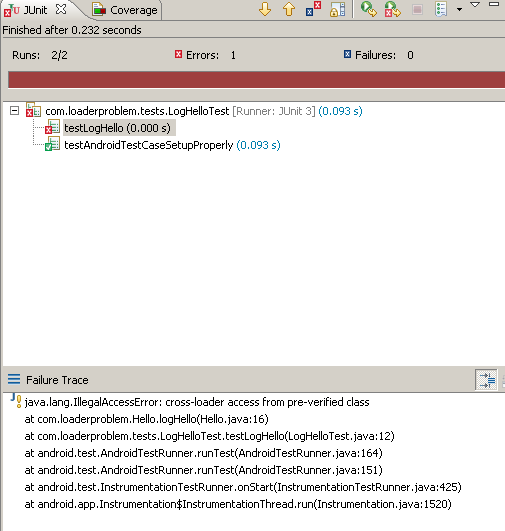Go to previous failed test arrow
Screen dimensions: 505x531
289,9
